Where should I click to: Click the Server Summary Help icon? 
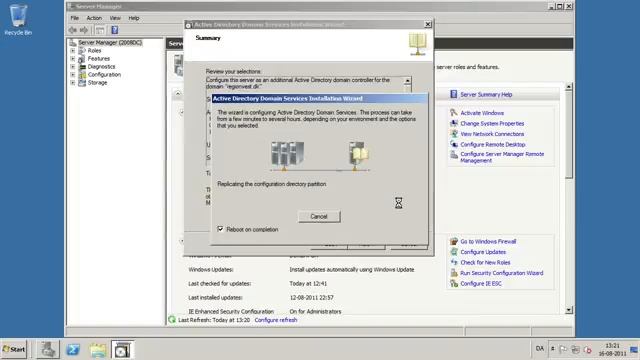[453, 94]
